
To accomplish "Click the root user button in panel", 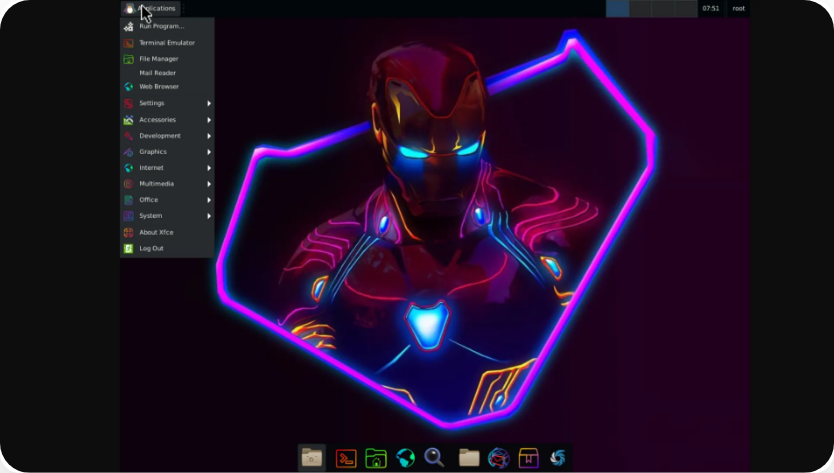I will (738, 8).
